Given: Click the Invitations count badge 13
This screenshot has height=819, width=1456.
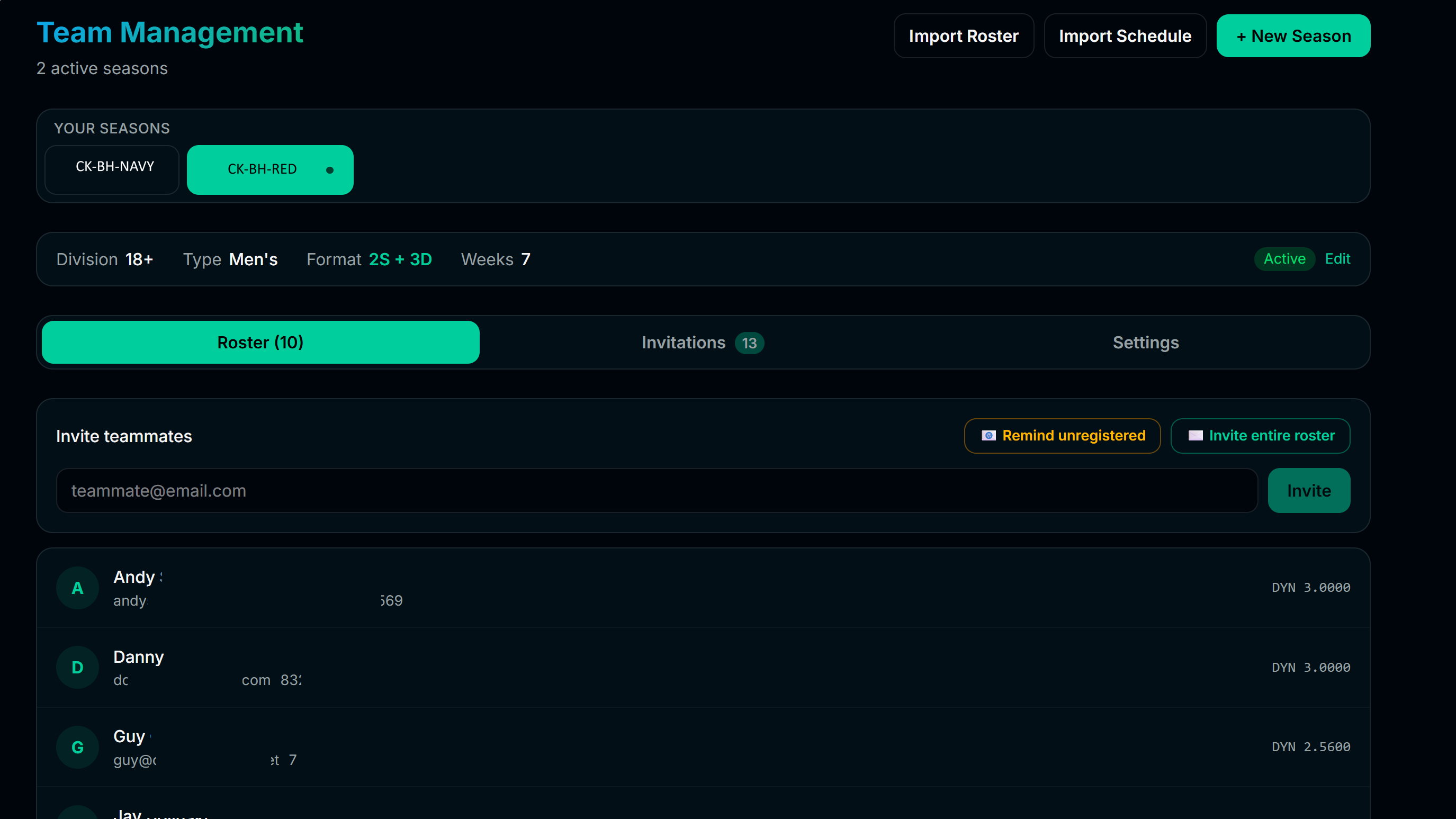Looking at the screenshot, I should point(749,343).
